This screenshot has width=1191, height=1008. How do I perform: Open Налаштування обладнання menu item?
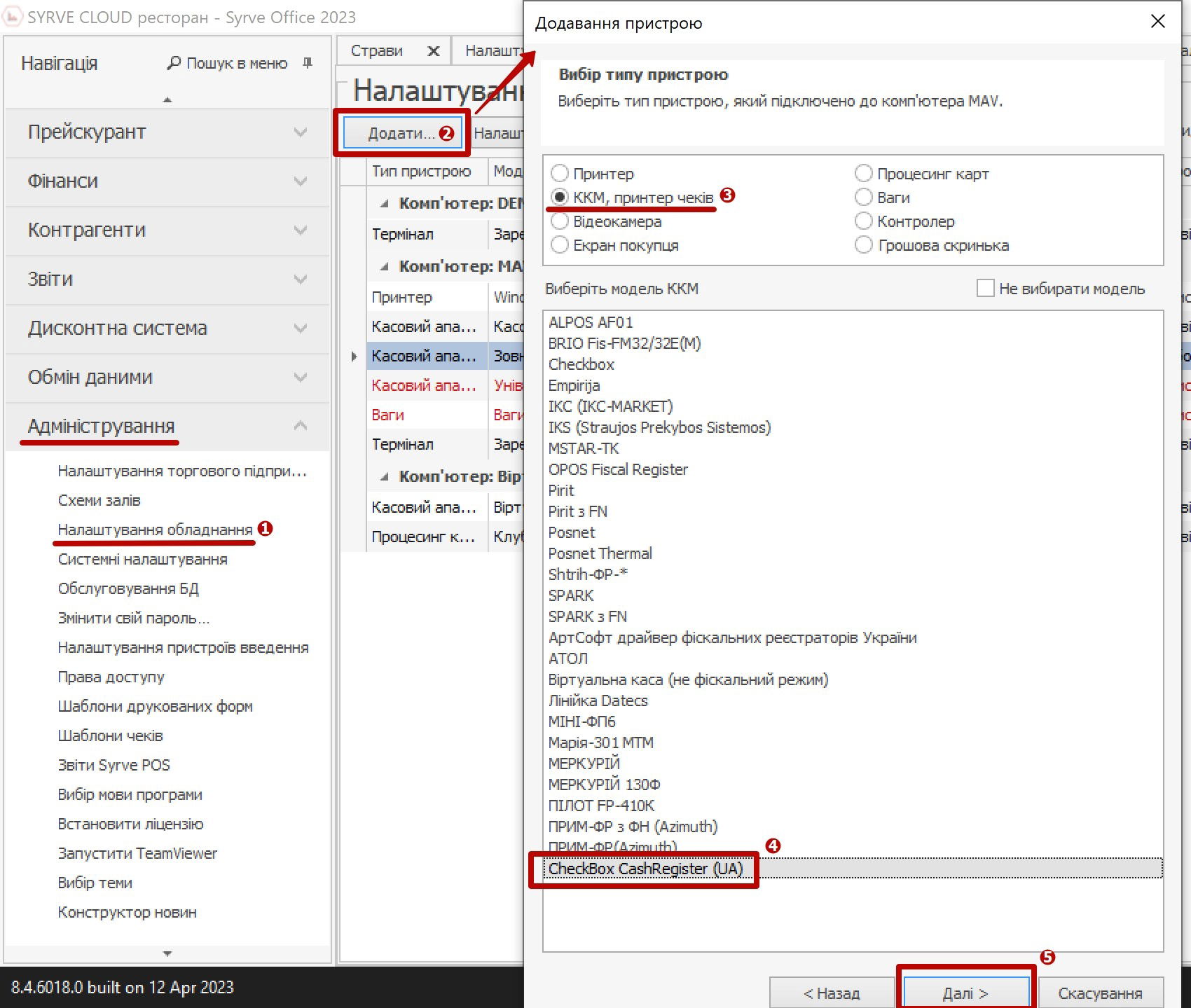click(155, 530)
